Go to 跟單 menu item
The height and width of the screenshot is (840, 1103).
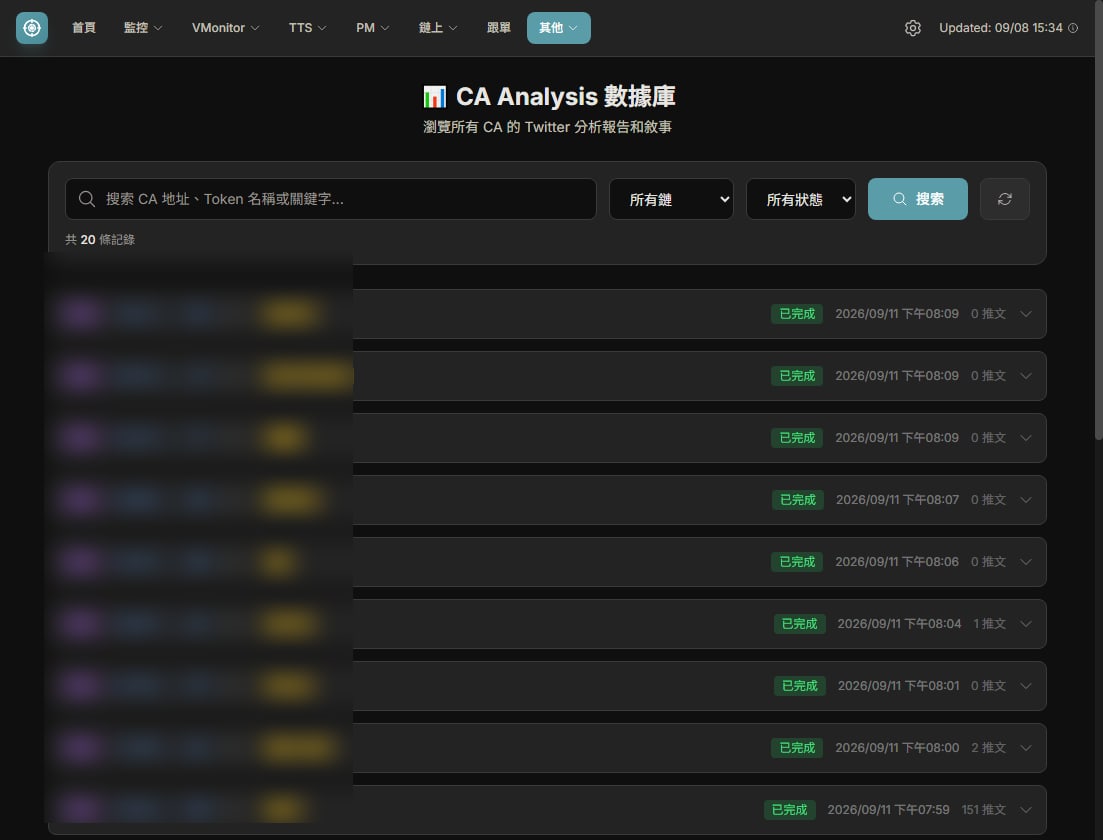click(499, 27)
